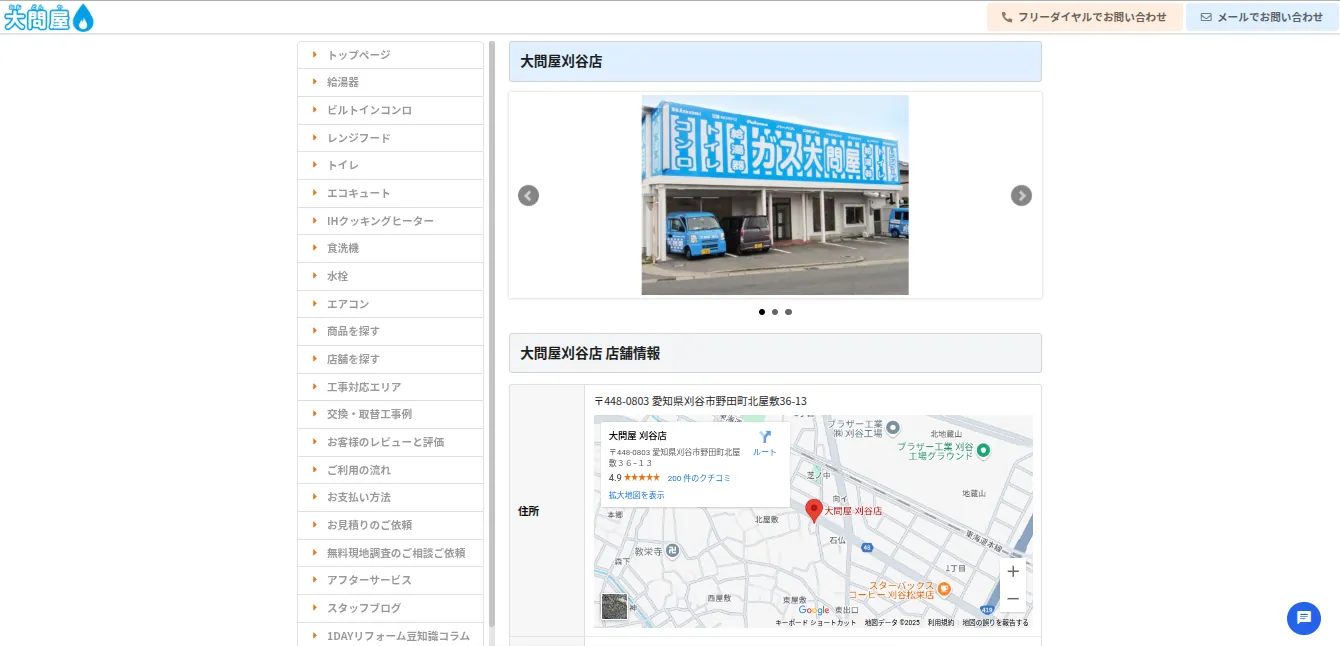Go to 食洗機 menu item
Viewport: 1340px width, 646px height.
(390, 248)
